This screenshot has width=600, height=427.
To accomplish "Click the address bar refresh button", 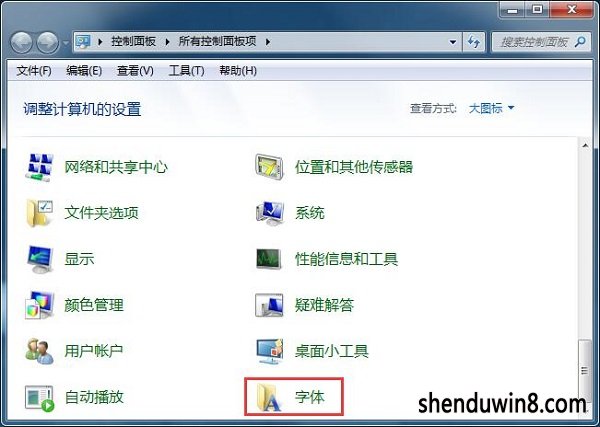I will (474, 42).
